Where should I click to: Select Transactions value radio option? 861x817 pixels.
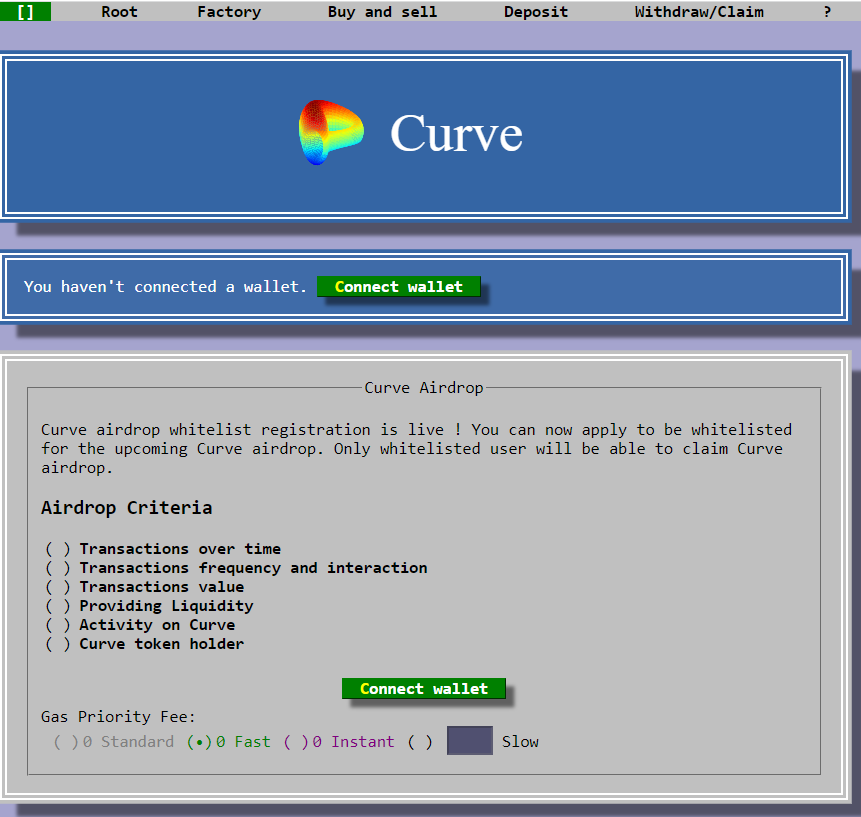(58, 587)
